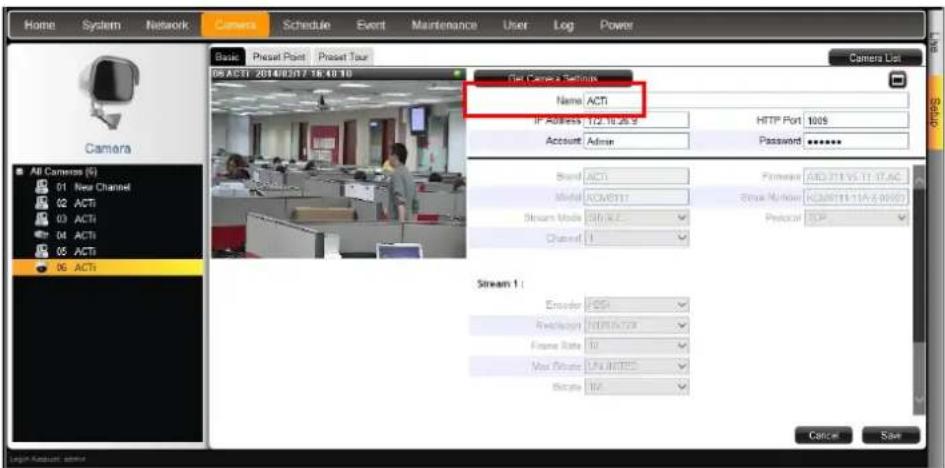
Task: Open the Home menu
Action: point(40,26)
